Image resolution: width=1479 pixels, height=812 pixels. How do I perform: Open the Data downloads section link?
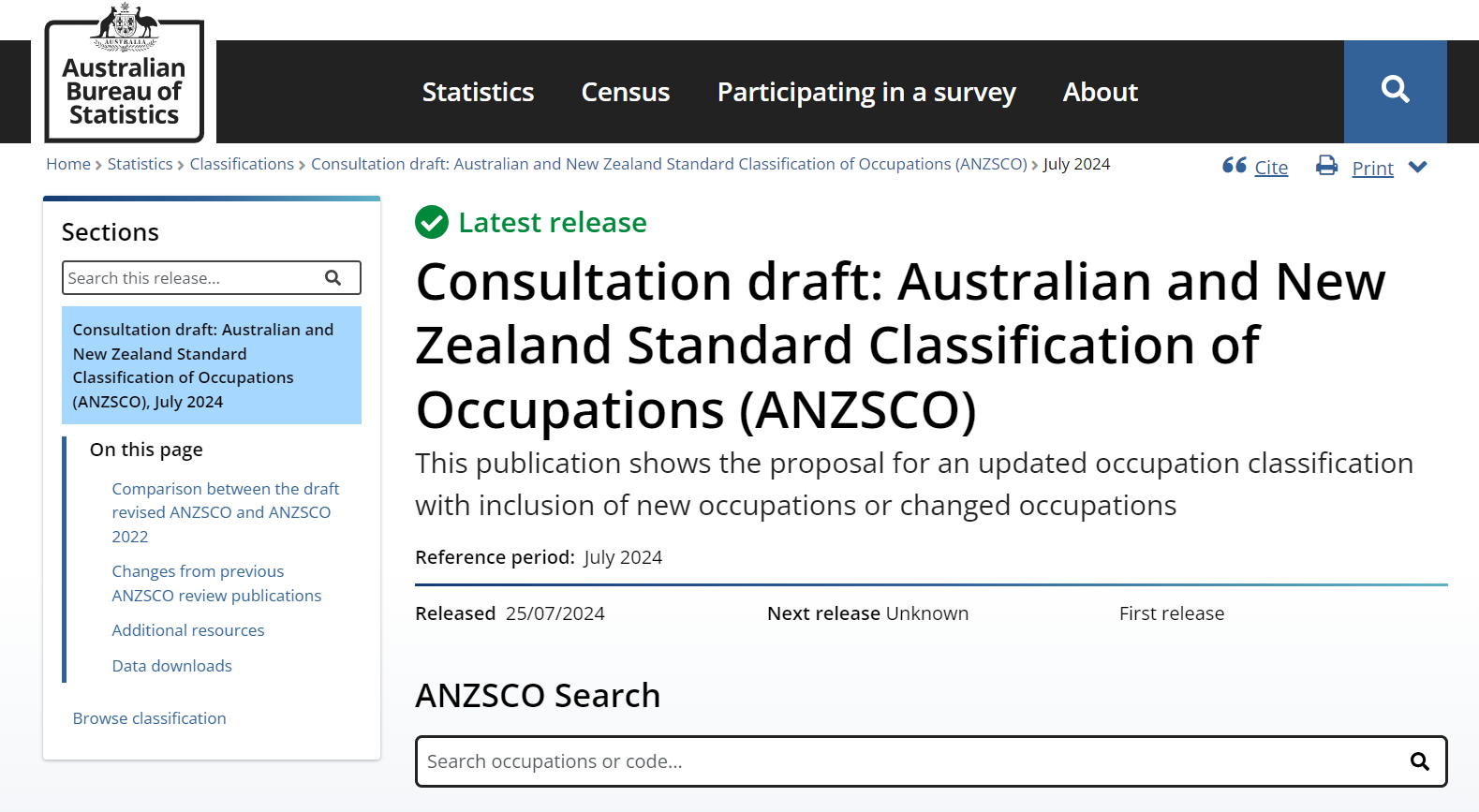(x=171, y=665)
